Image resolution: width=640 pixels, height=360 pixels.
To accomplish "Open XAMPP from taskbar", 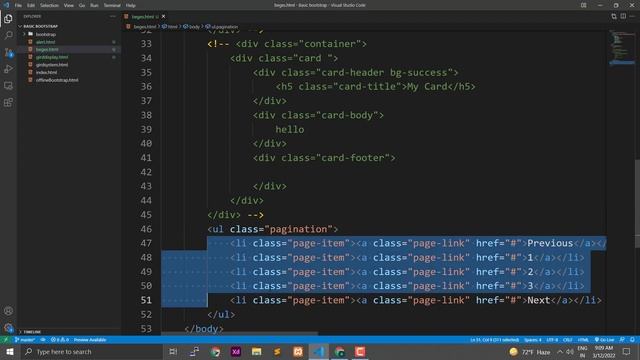I will click(298, 351).
